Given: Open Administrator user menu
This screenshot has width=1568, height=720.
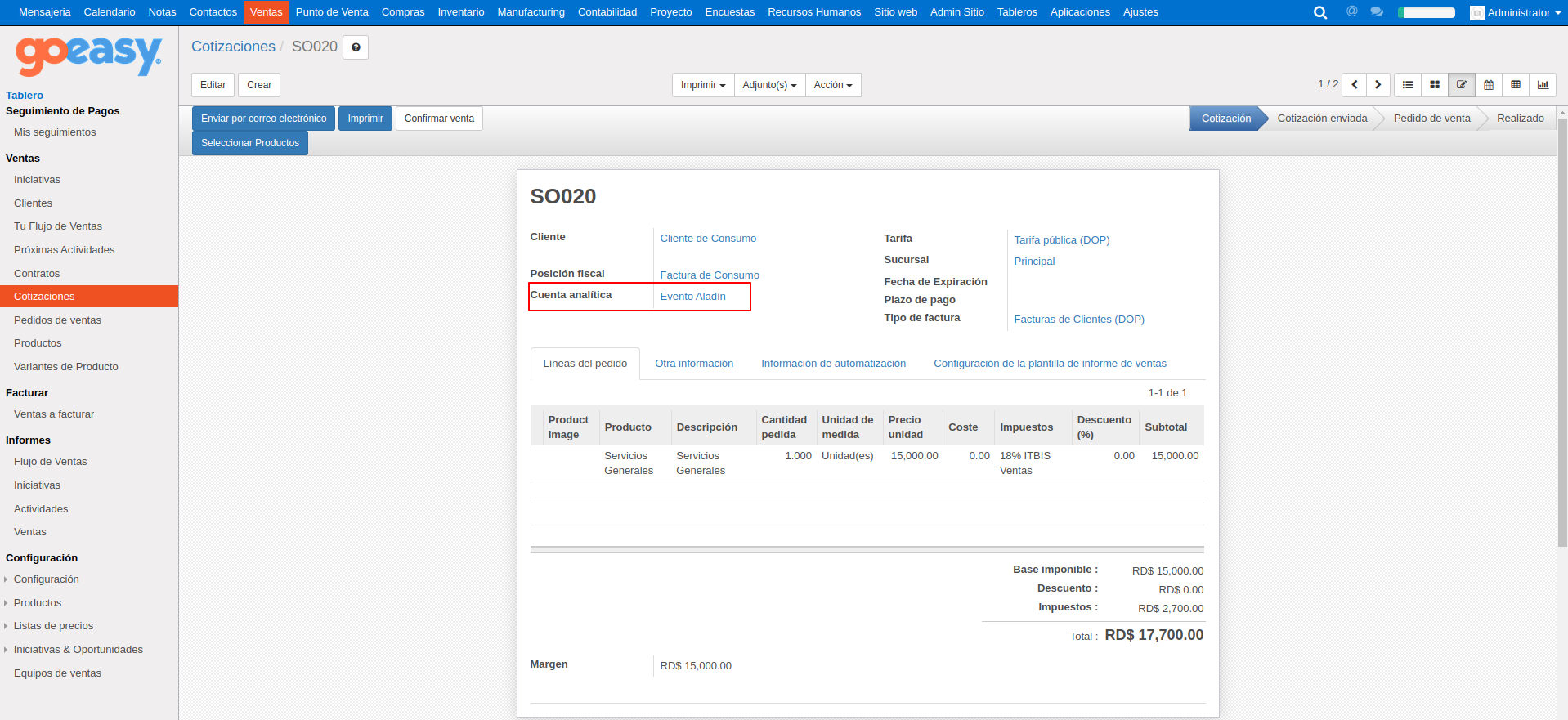Looking at the screenshot, I should pyautogui.click(x=1515, y=12).
